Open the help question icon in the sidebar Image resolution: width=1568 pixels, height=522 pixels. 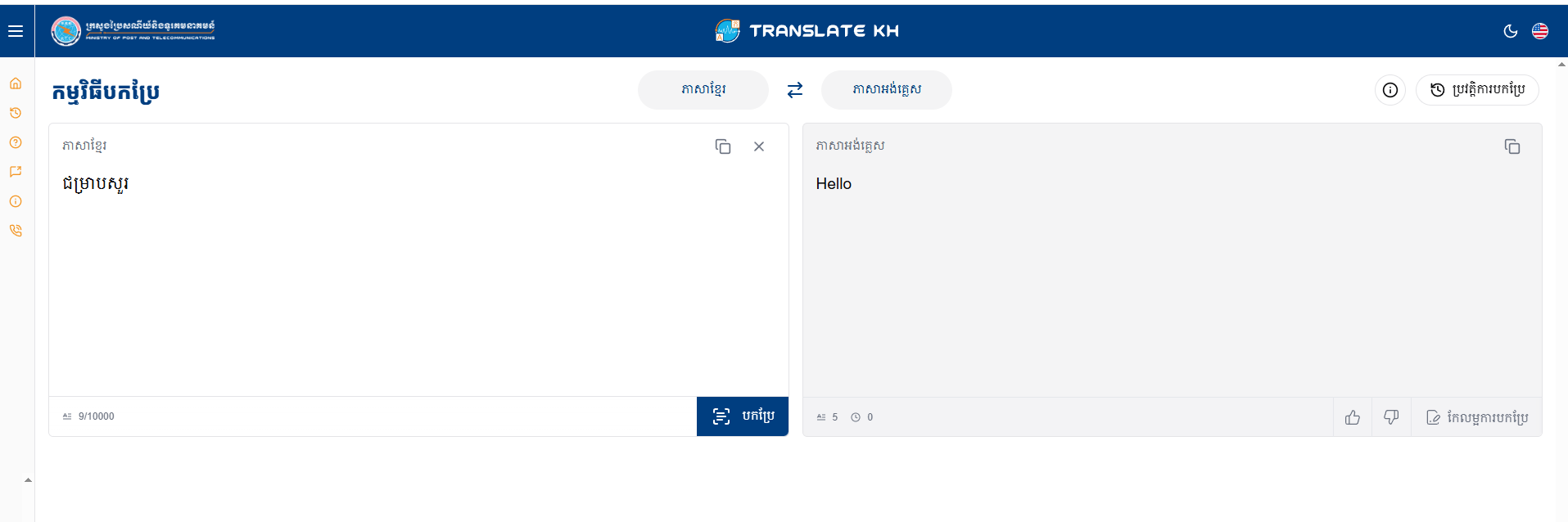16,142
